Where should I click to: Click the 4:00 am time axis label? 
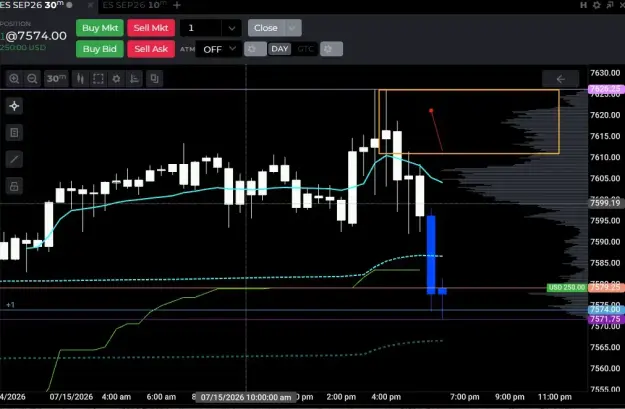pos(116,397)
